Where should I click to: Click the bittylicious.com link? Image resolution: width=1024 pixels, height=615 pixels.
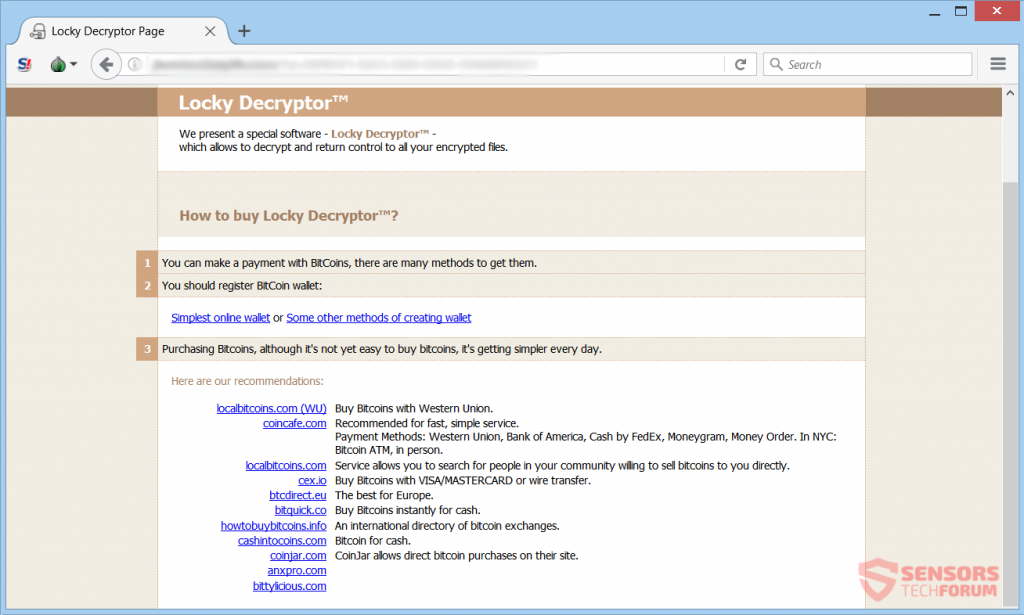pos(289,586)
